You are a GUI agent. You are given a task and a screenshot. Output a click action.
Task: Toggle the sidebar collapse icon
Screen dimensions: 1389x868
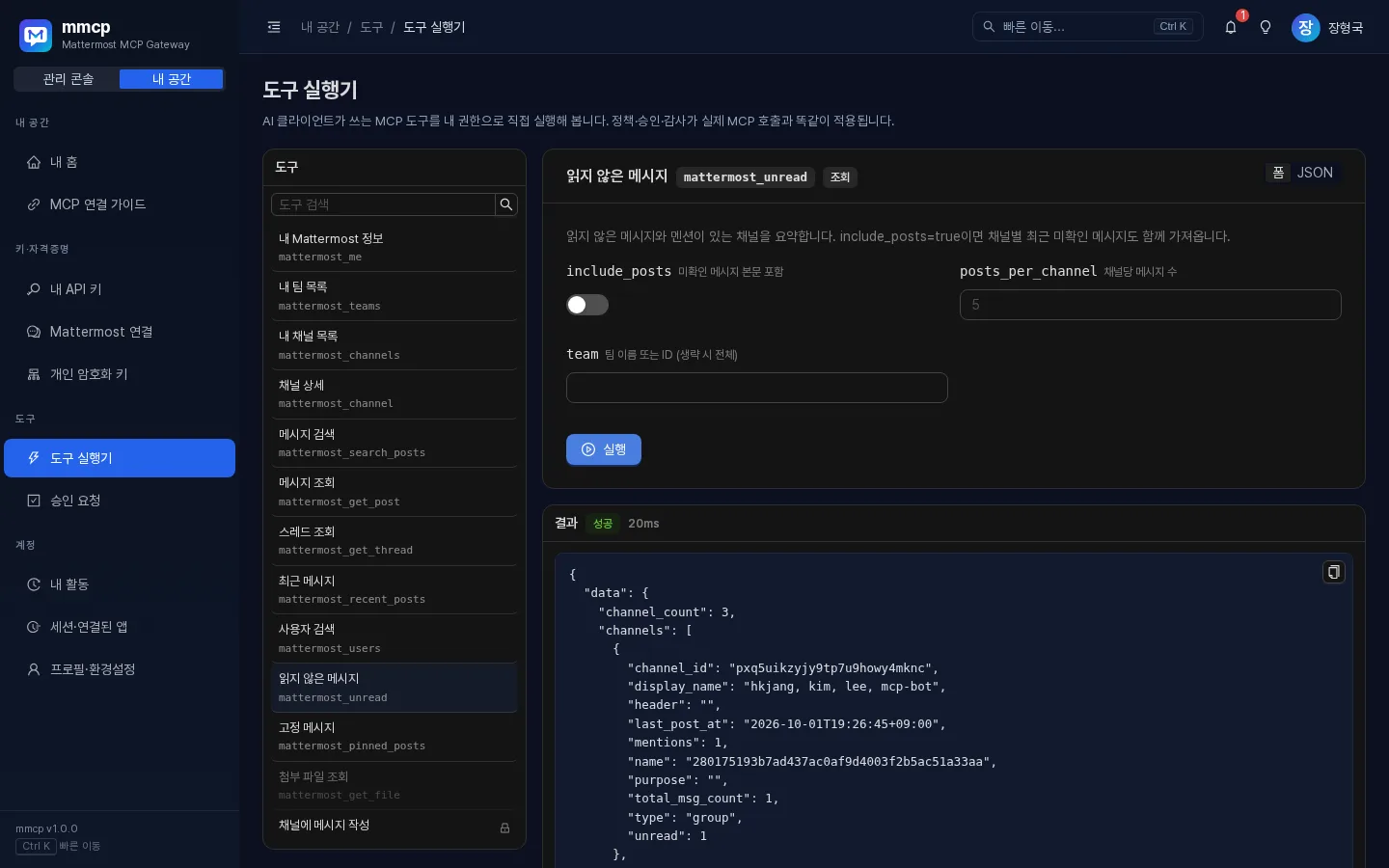coord(274,27)
